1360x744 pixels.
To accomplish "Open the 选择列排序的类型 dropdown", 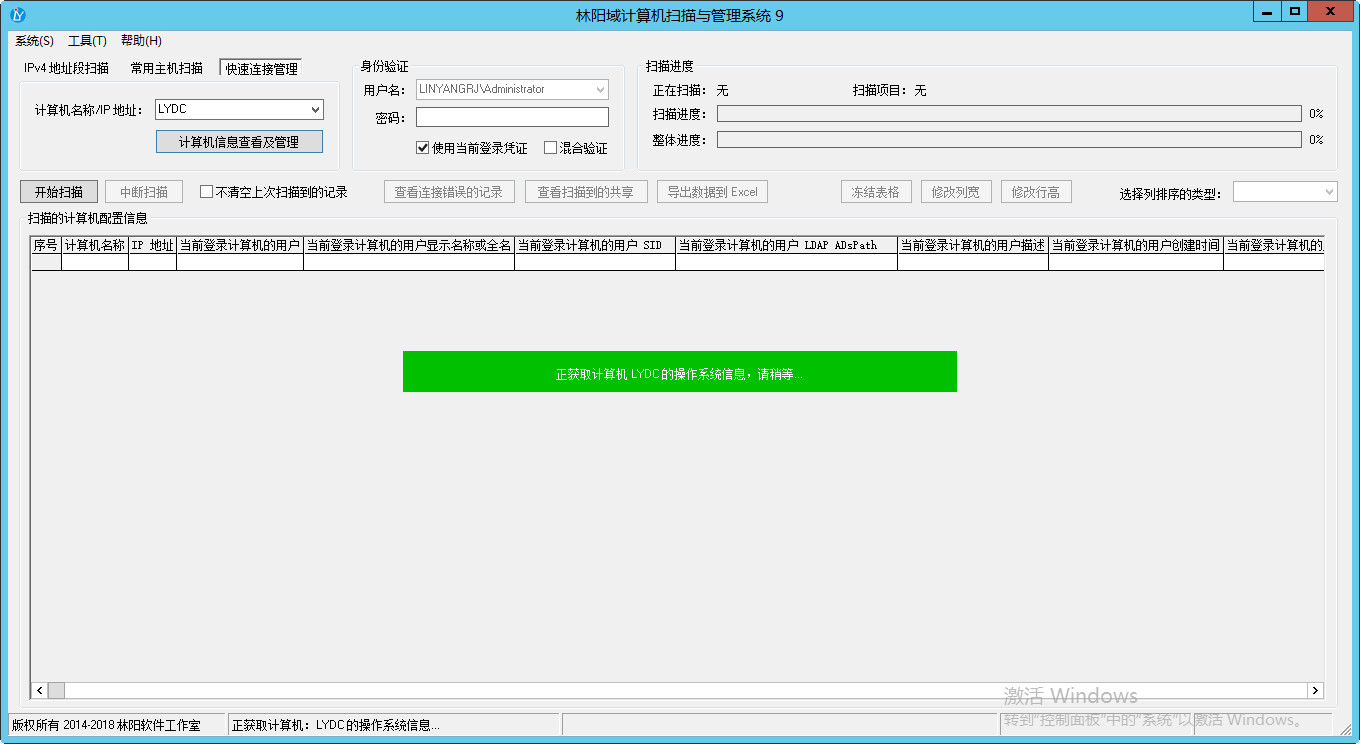I will click(1328, 192).
